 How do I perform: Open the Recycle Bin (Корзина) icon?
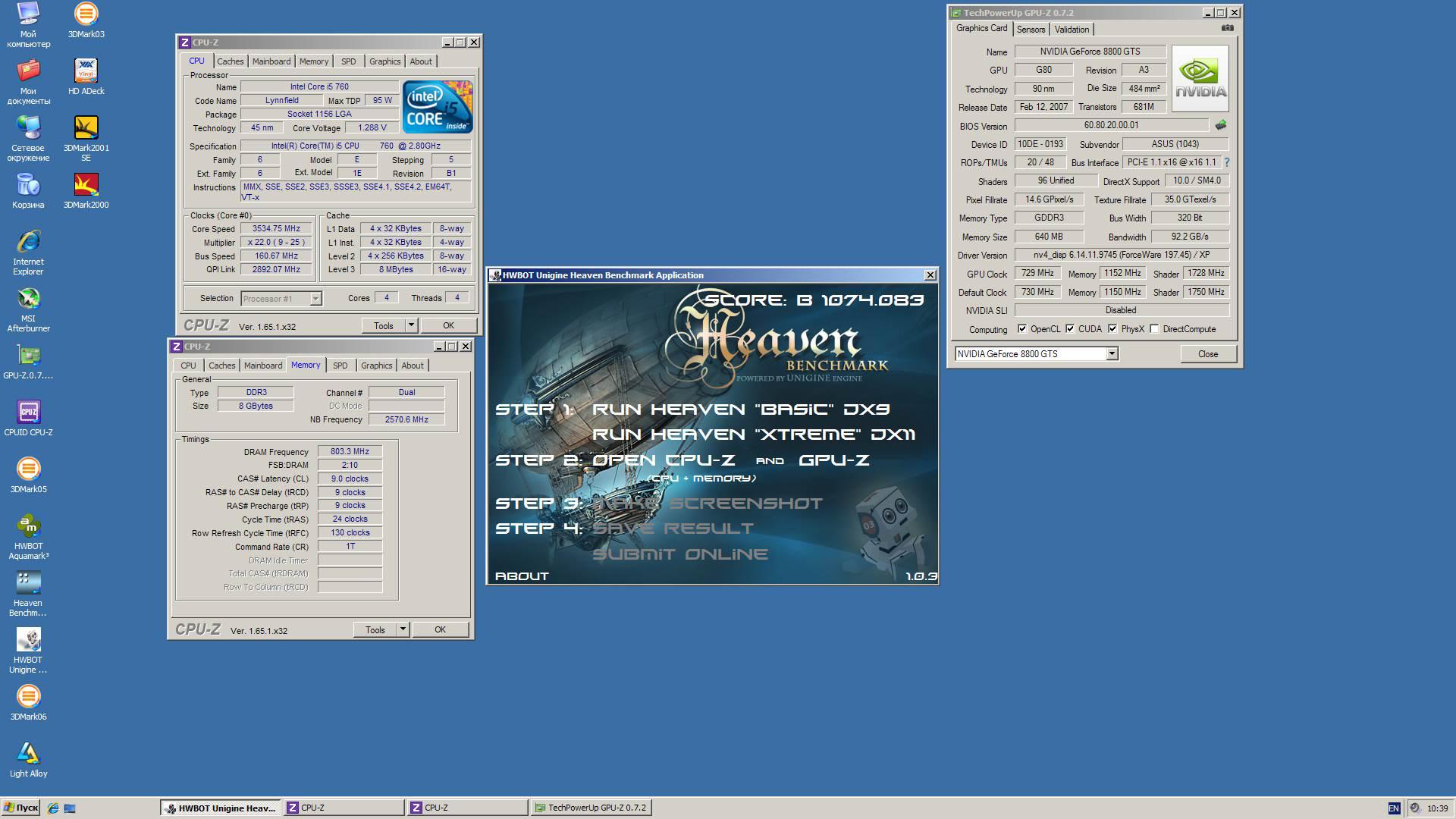click(28, 190)
